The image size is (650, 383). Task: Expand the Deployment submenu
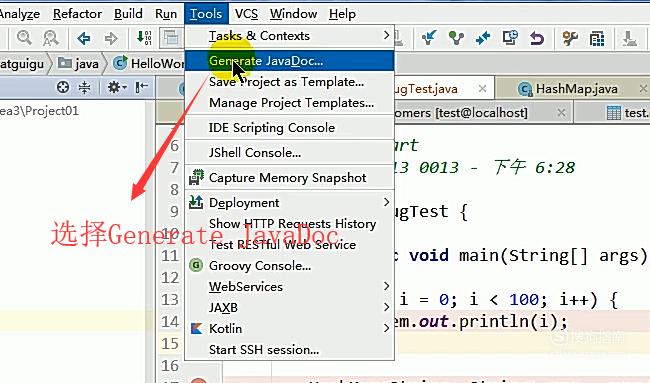289,203
